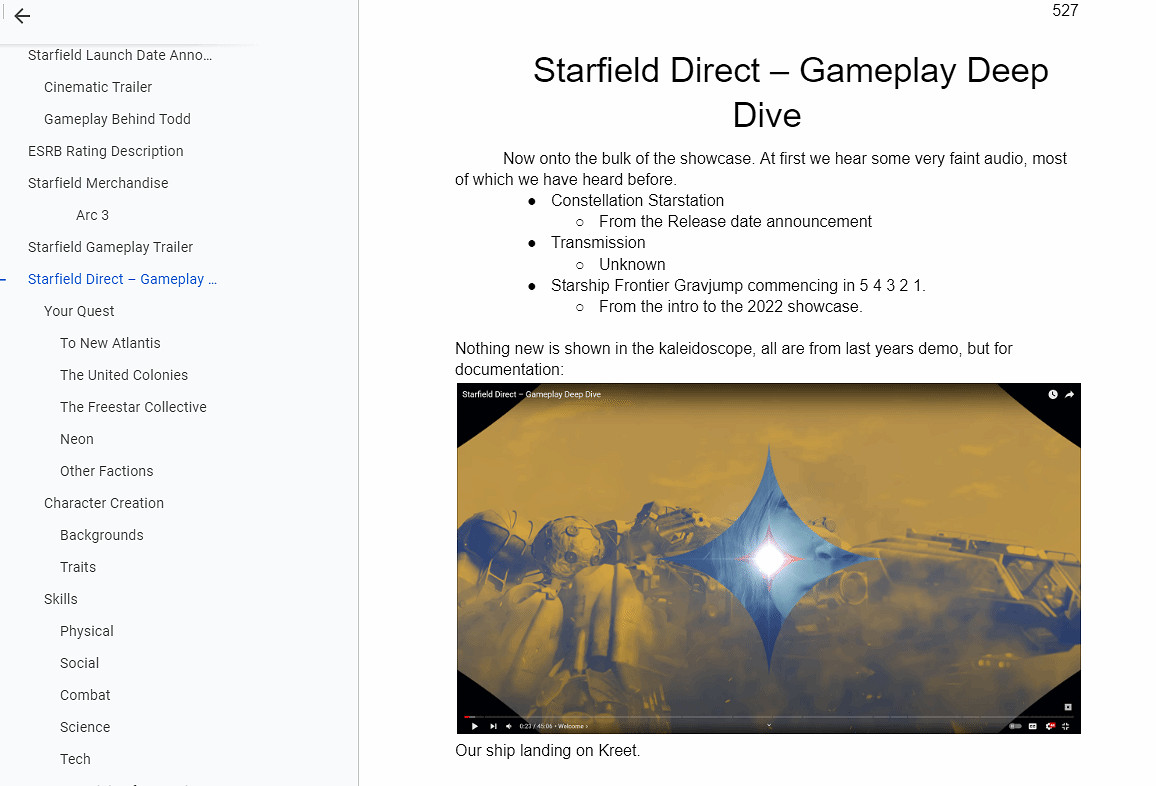1156x786 pixels.
Task: Click the back arrow in the outline panel
Action: pyautogui.click(x=22, y=16)
